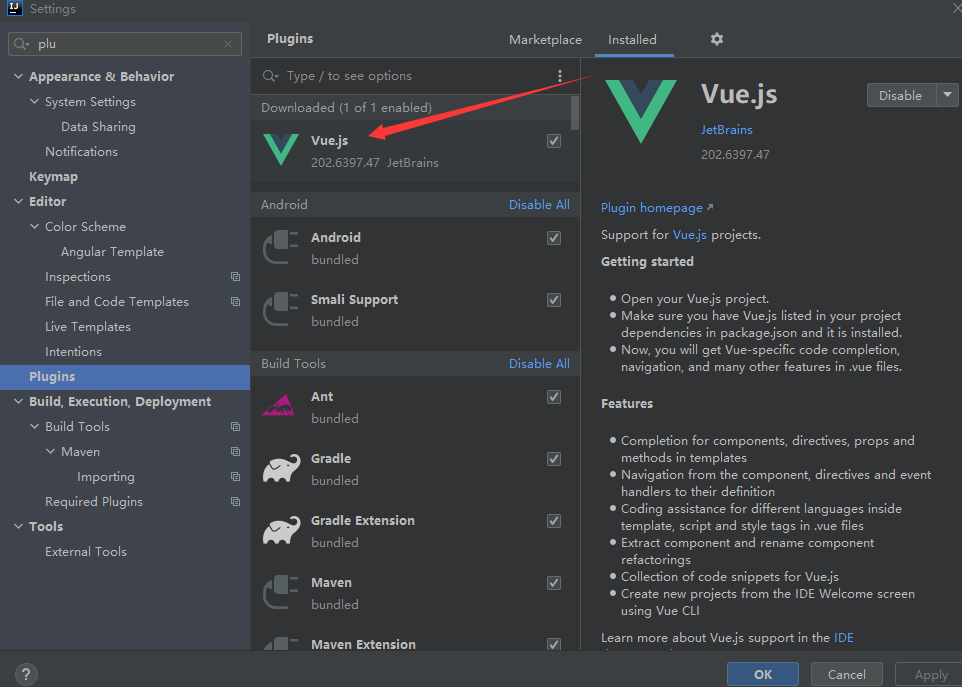Click Disable All for Build Tools group
The width and height of the screenshot is (962, 687).
pos(539,364)
